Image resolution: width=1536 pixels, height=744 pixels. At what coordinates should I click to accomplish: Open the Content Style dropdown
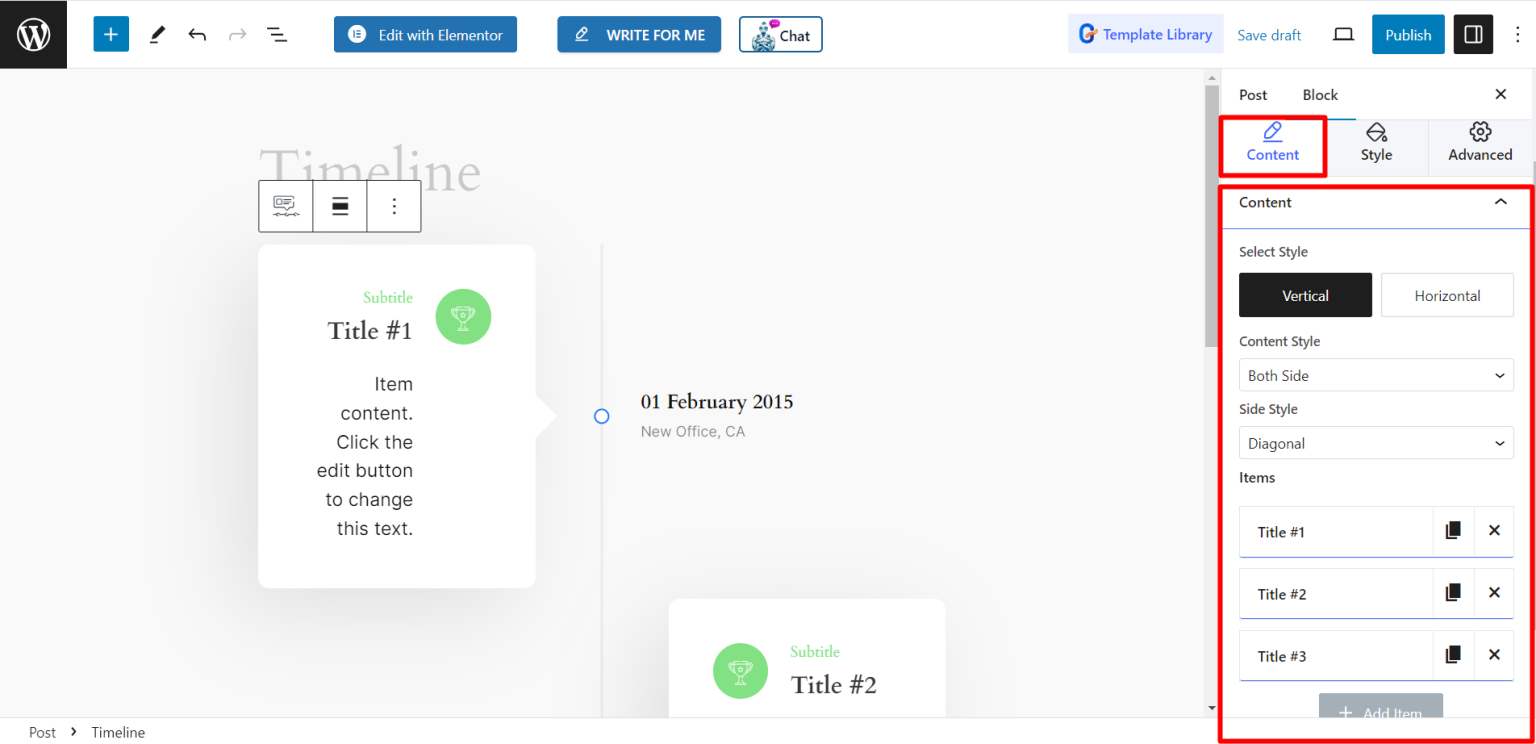point(1376,374)
